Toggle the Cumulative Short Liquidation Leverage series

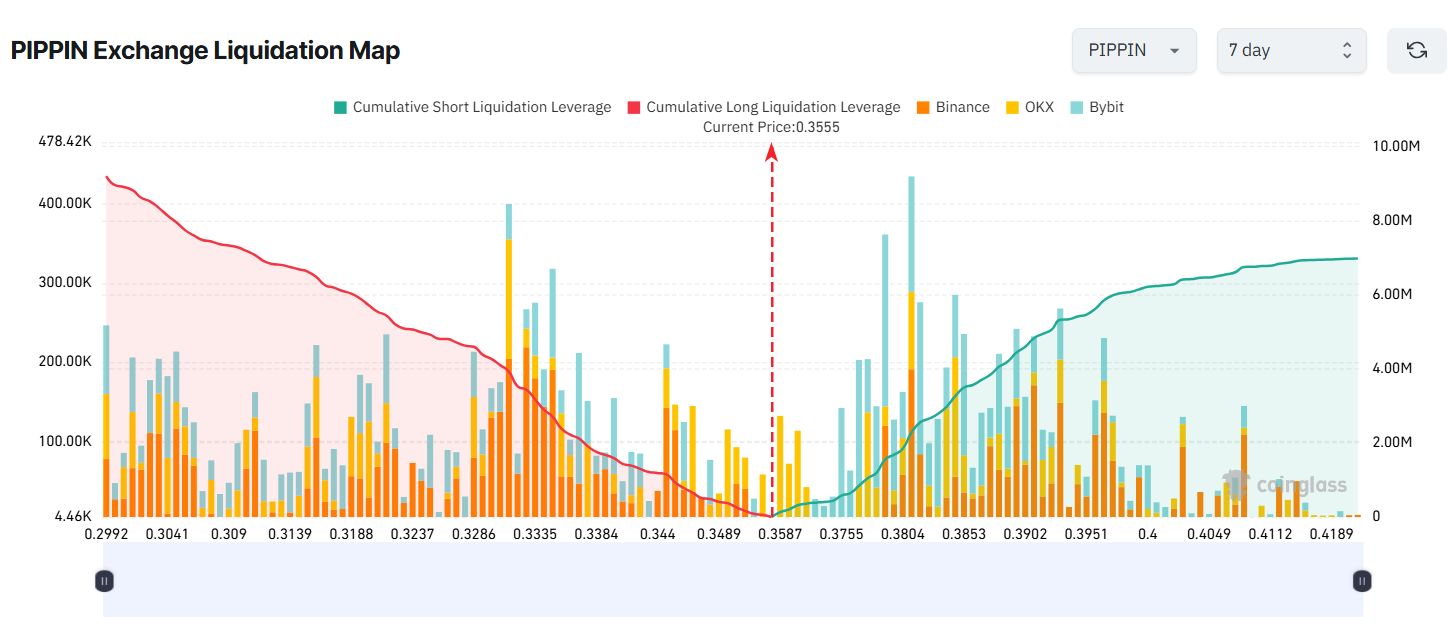(x=473, y=107)
